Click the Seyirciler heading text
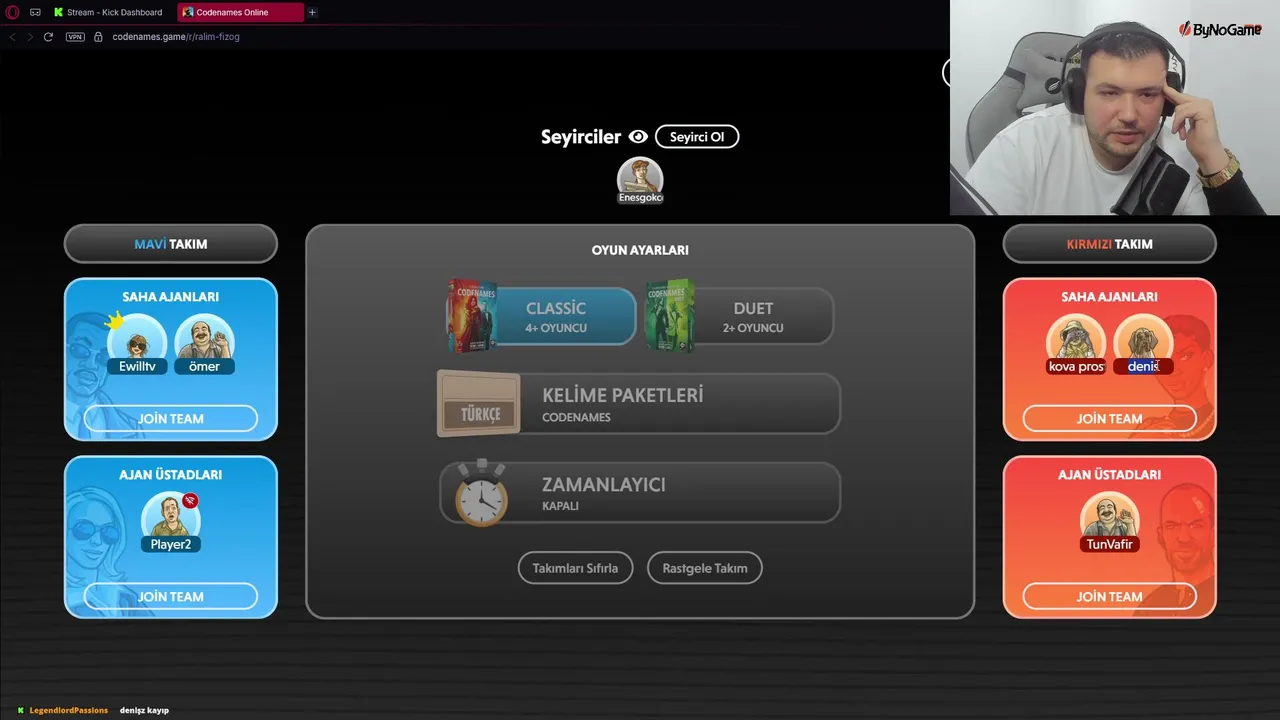 point(581,137)
